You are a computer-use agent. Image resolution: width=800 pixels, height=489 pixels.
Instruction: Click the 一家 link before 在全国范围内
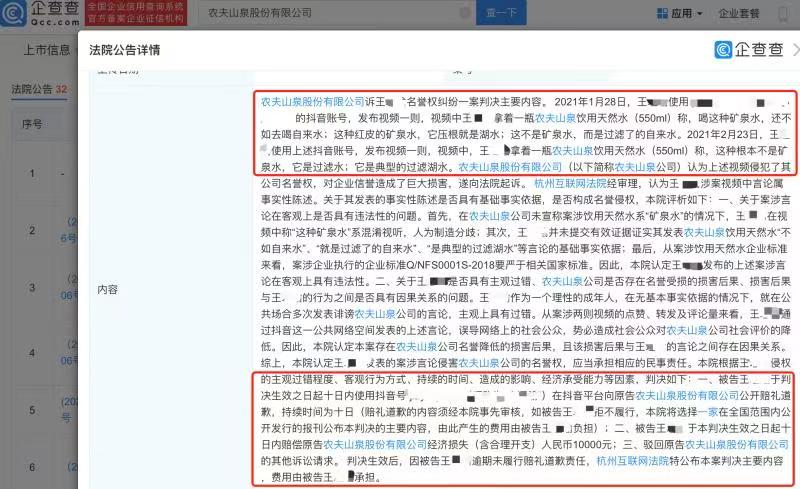708,412
